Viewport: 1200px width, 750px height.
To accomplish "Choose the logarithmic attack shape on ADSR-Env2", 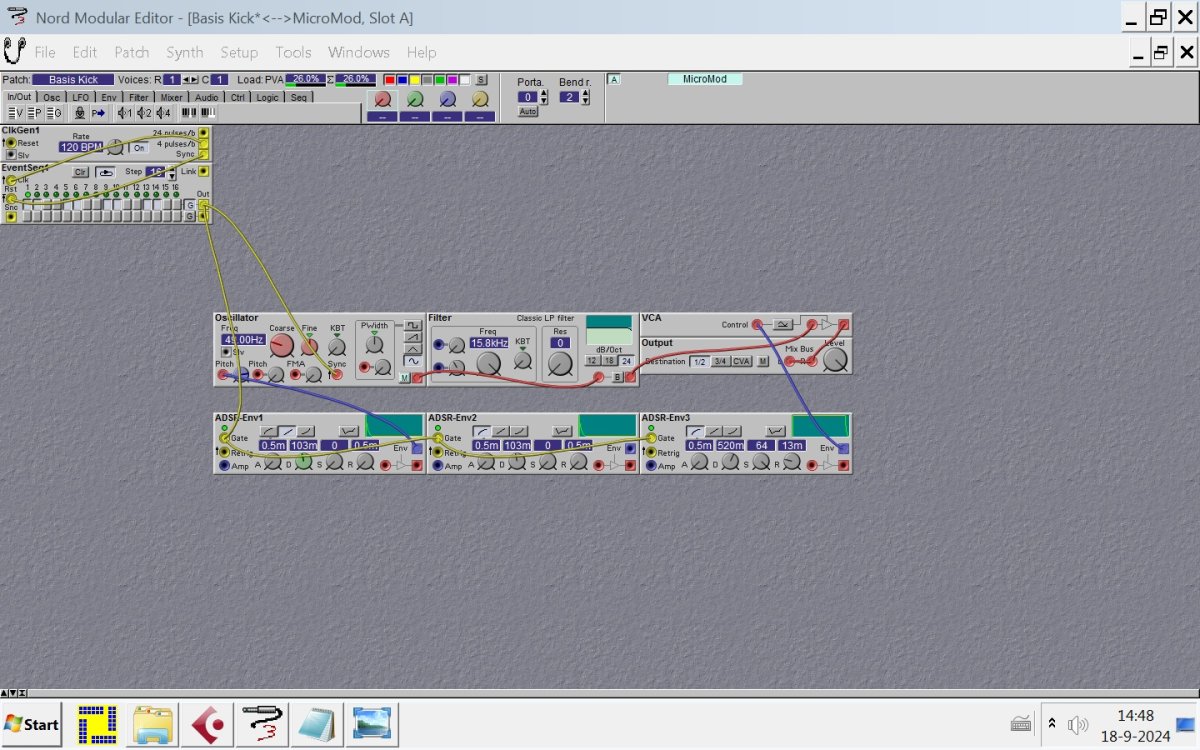I will (x=482, y=431).
